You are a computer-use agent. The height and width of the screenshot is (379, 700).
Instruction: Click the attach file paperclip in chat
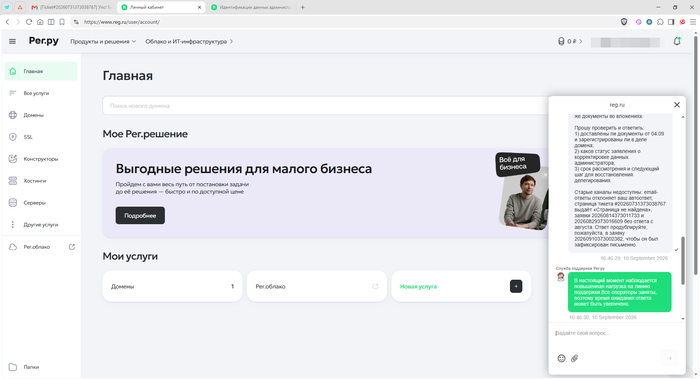pyautogui.click(x=575, y=358)
